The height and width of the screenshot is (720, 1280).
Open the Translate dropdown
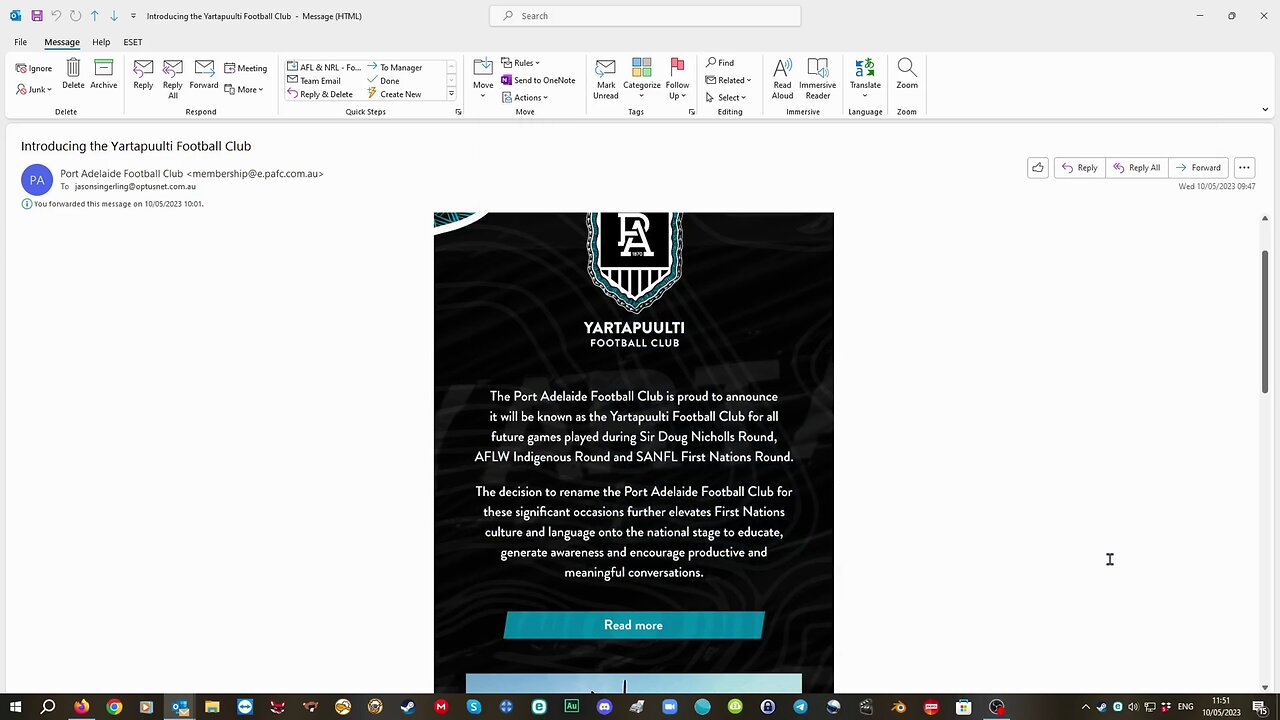865,78
